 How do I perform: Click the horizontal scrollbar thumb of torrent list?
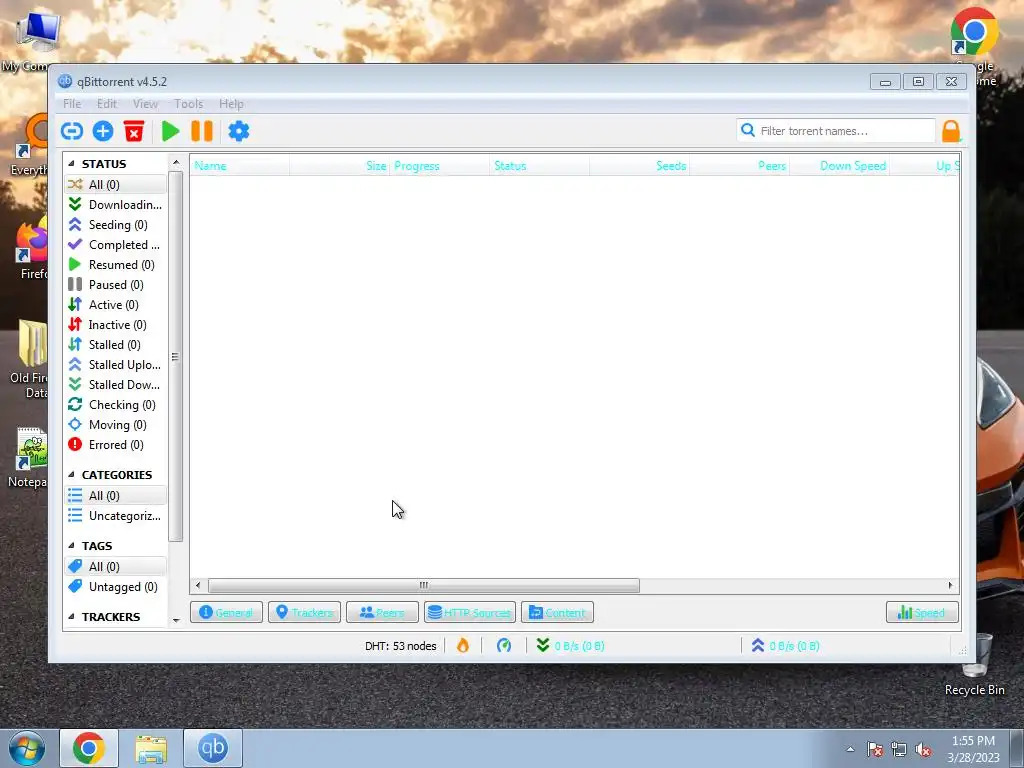423,585
